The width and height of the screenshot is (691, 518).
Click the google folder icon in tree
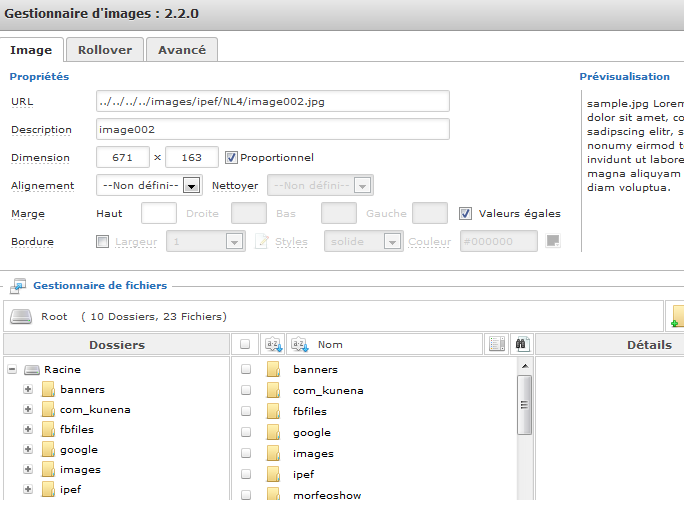point(48,449)
